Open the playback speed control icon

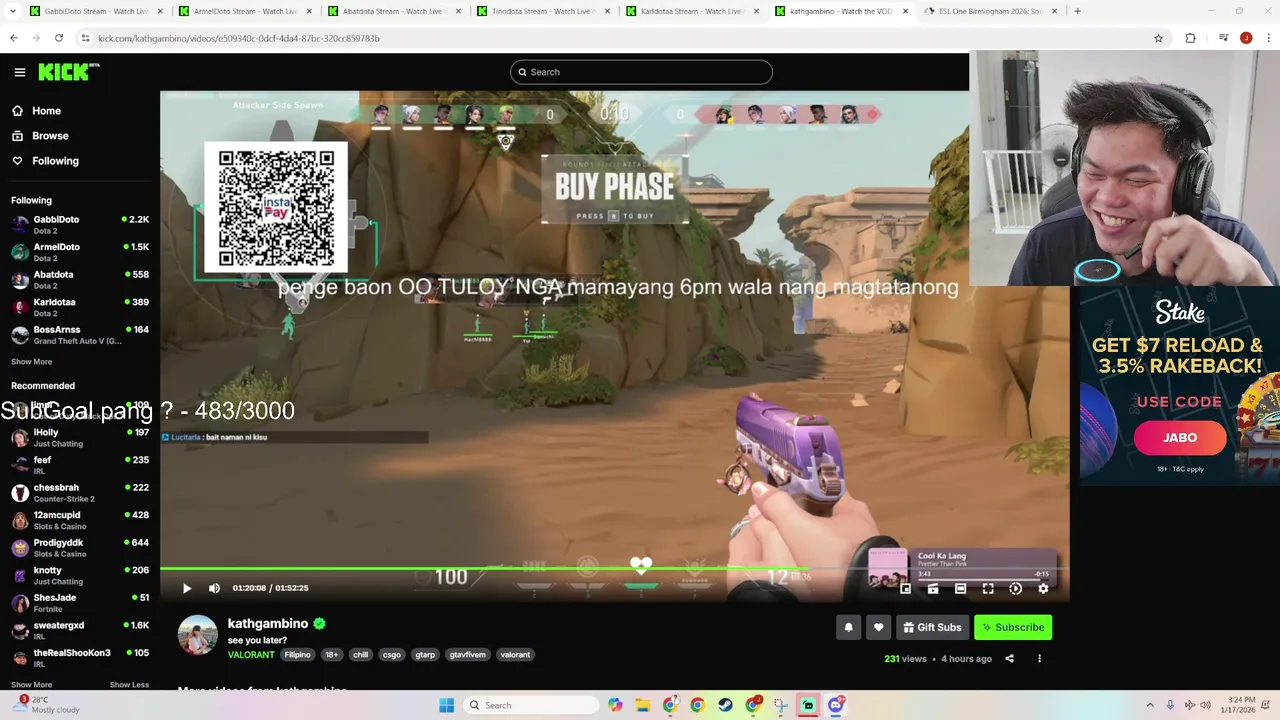(1015, 589)
